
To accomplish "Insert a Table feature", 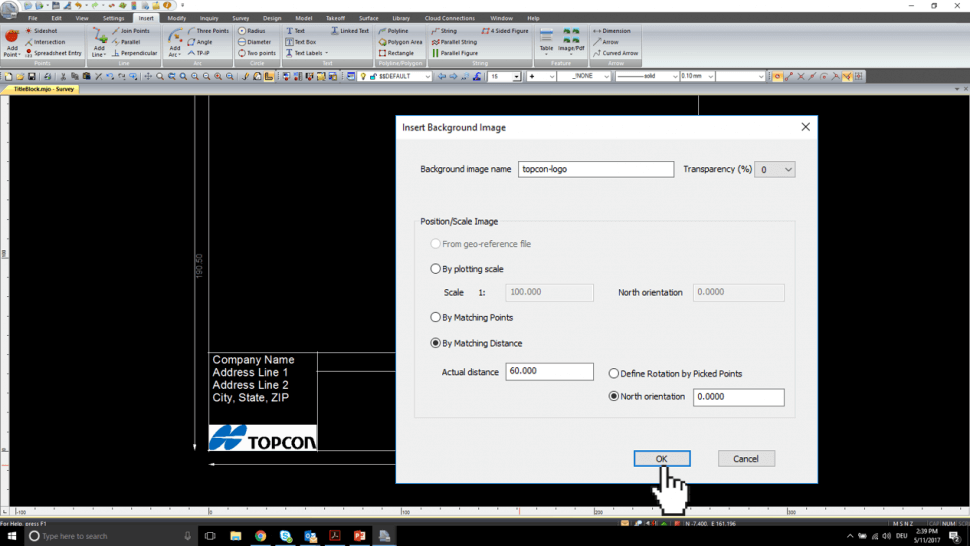I will (546, 38).
